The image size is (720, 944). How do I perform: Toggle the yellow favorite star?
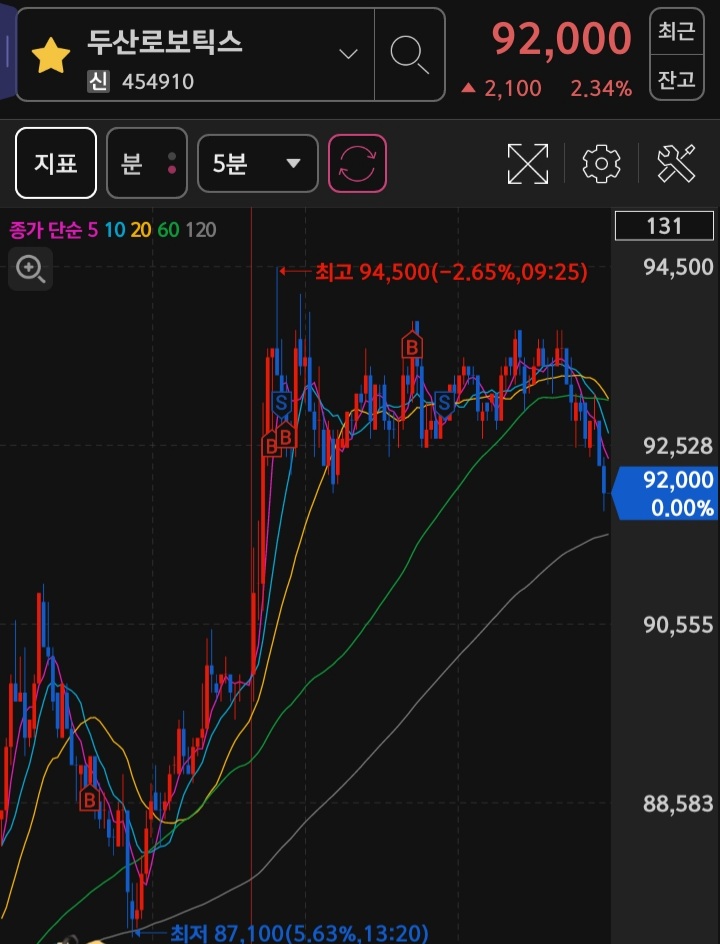tap(51, 55)
